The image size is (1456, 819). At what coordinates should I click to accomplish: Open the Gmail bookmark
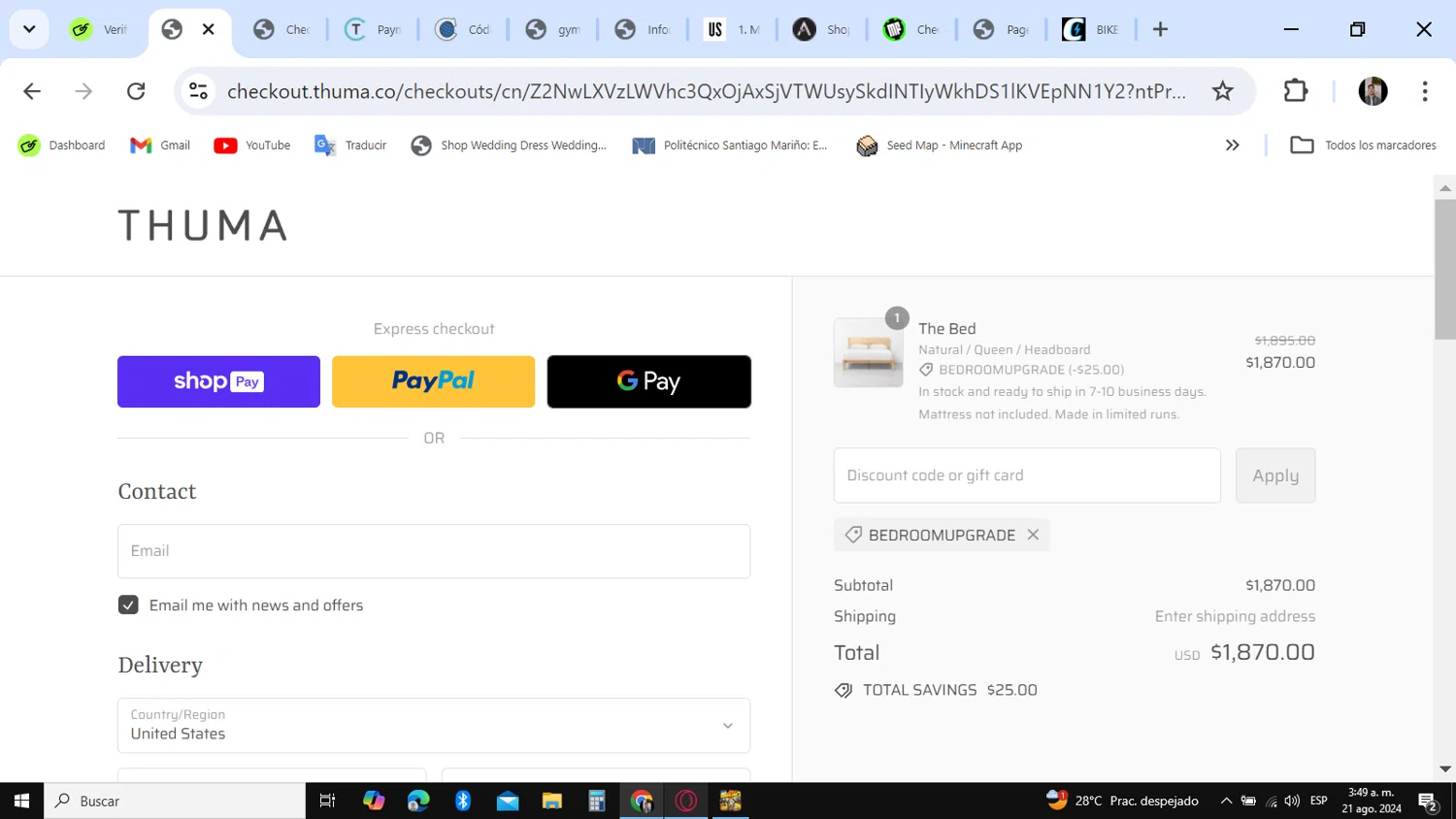click(x=160, y=146)
